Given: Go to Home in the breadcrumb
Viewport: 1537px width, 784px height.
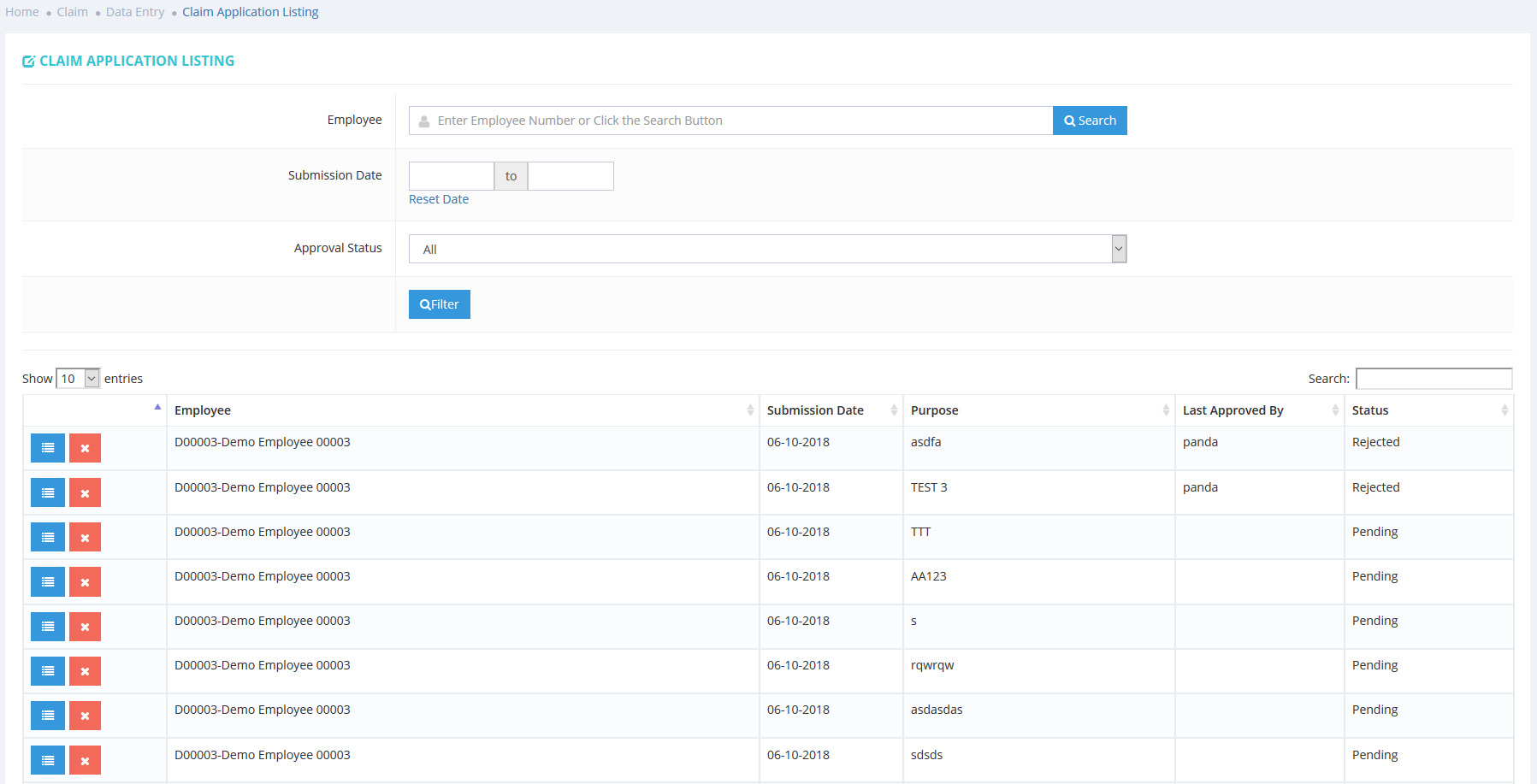Looking at the screenshot, I should pos(22,12).
